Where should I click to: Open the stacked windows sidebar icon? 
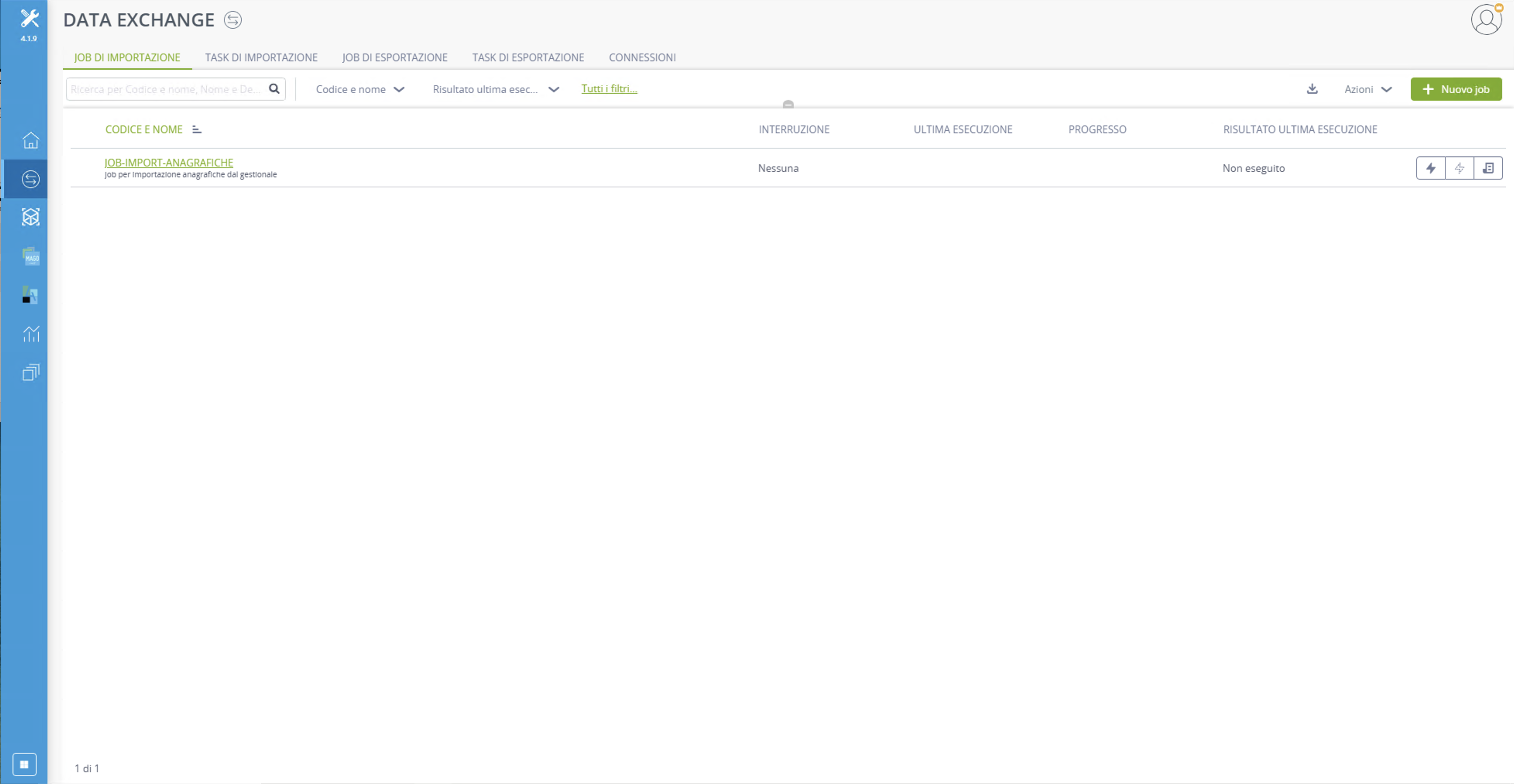[x=31, y=372]
